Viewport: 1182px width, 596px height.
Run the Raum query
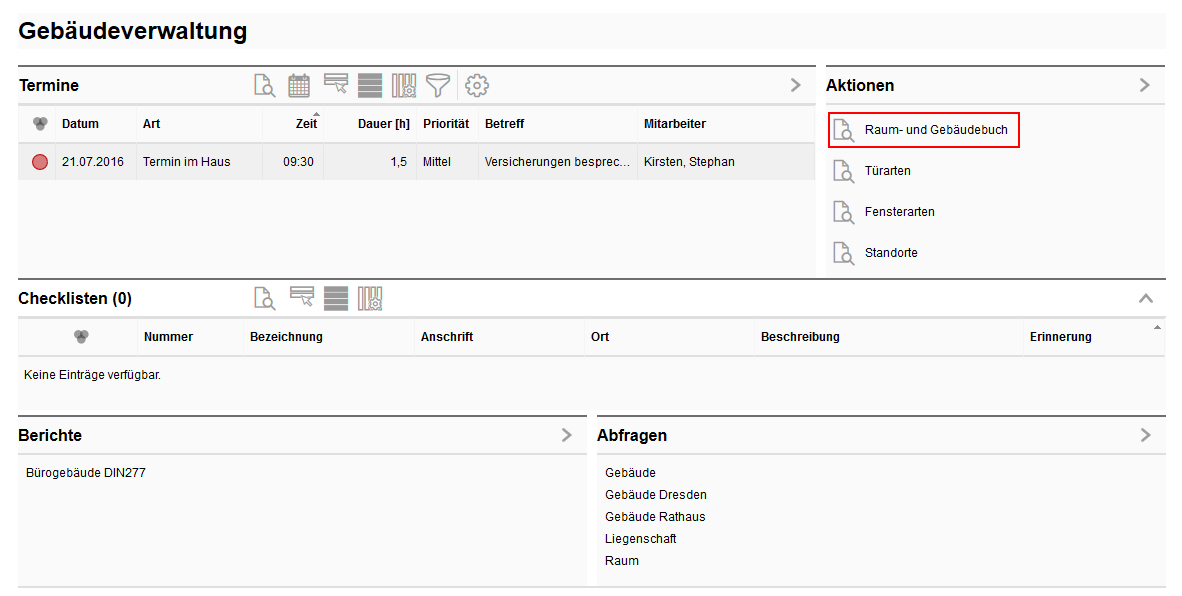click(622, 561)
